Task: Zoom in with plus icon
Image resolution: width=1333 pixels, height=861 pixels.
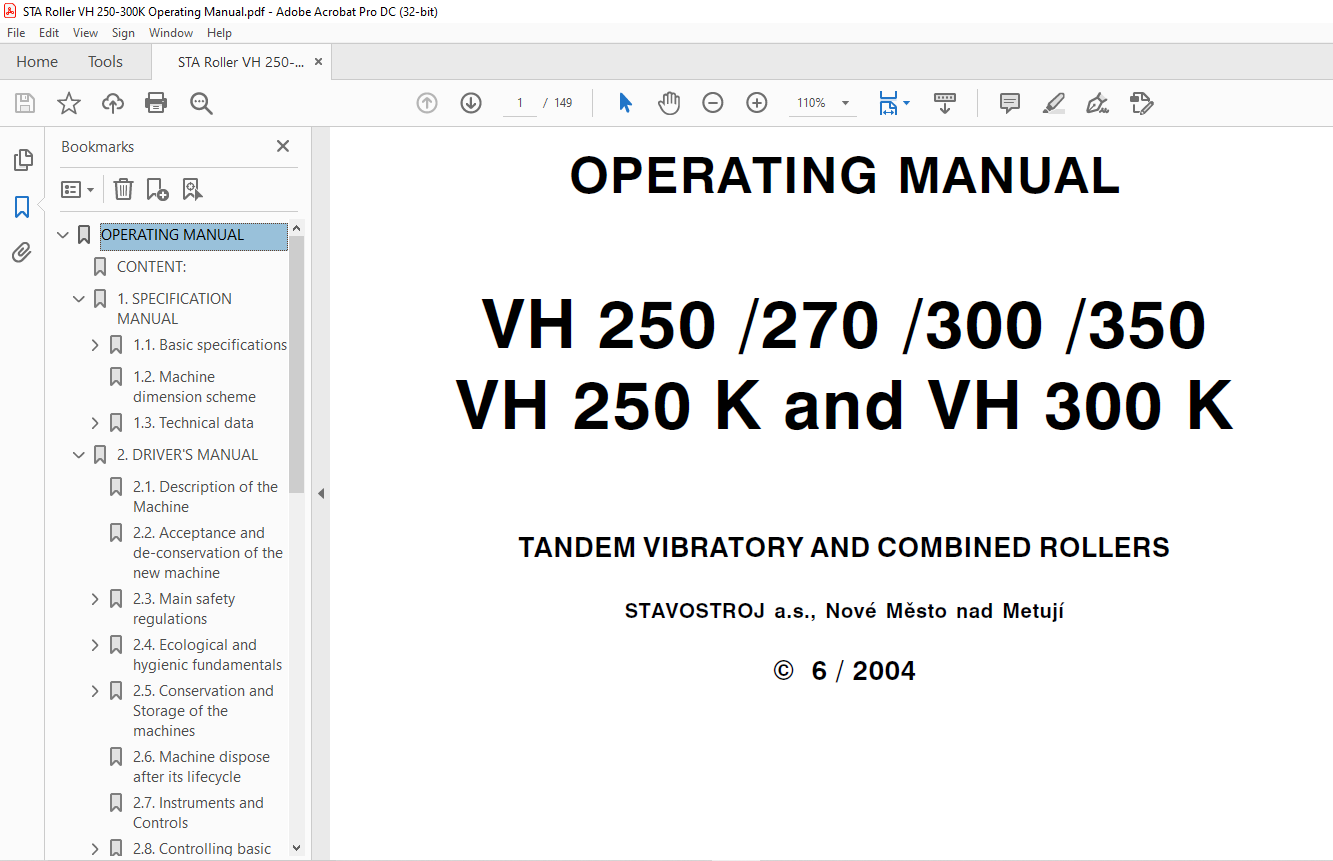Action: pos(757,103)
